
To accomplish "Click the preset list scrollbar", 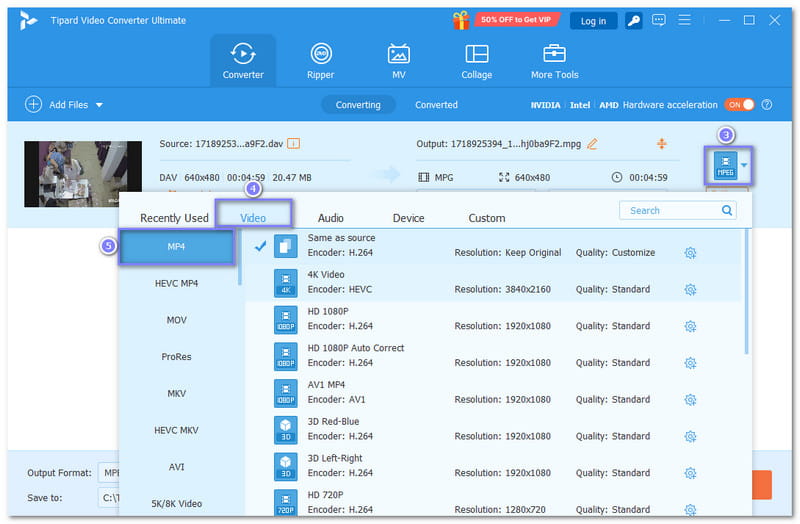I will pyautogui.click(x=746, y=291).
